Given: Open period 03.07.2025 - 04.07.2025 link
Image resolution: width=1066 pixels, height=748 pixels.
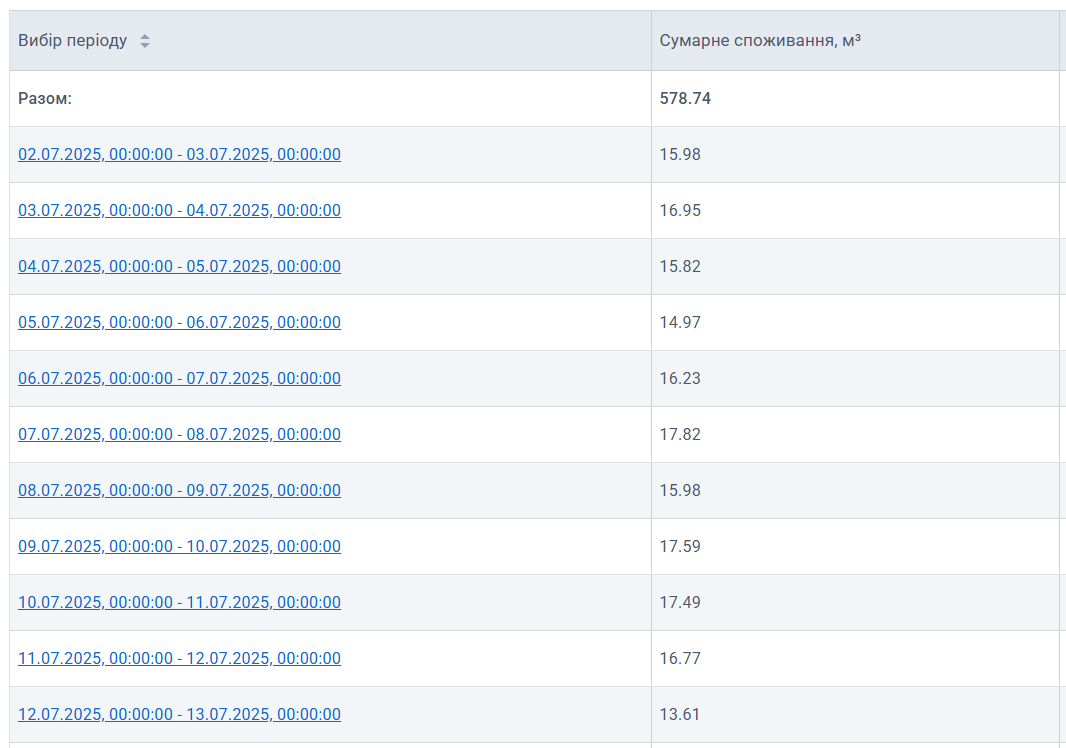Looking at the screenshot, I should pyautogui.click(x=179, y=210).
